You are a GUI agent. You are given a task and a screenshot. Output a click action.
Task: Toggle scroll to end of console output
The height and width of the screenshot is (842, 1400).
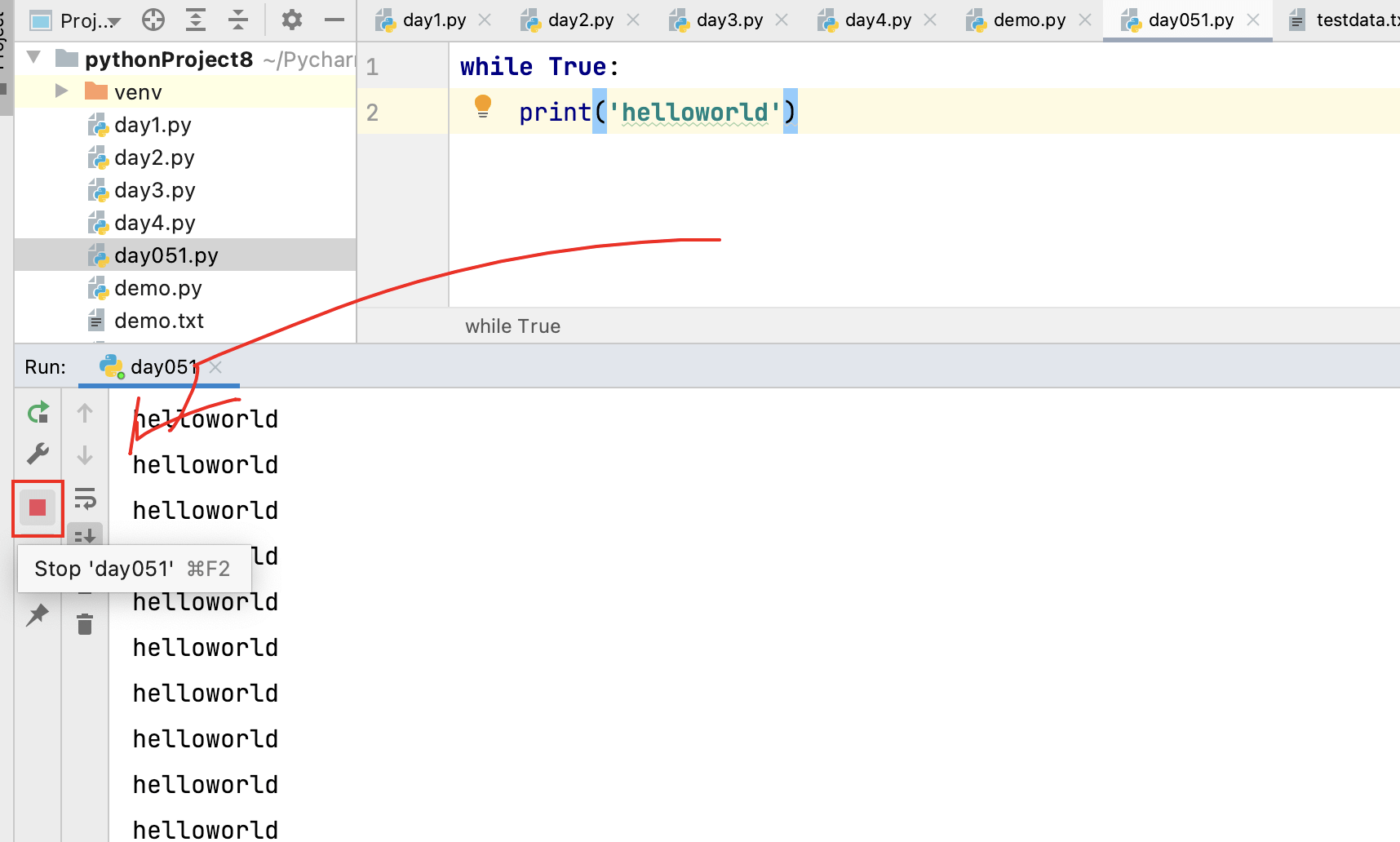point(85,535)
